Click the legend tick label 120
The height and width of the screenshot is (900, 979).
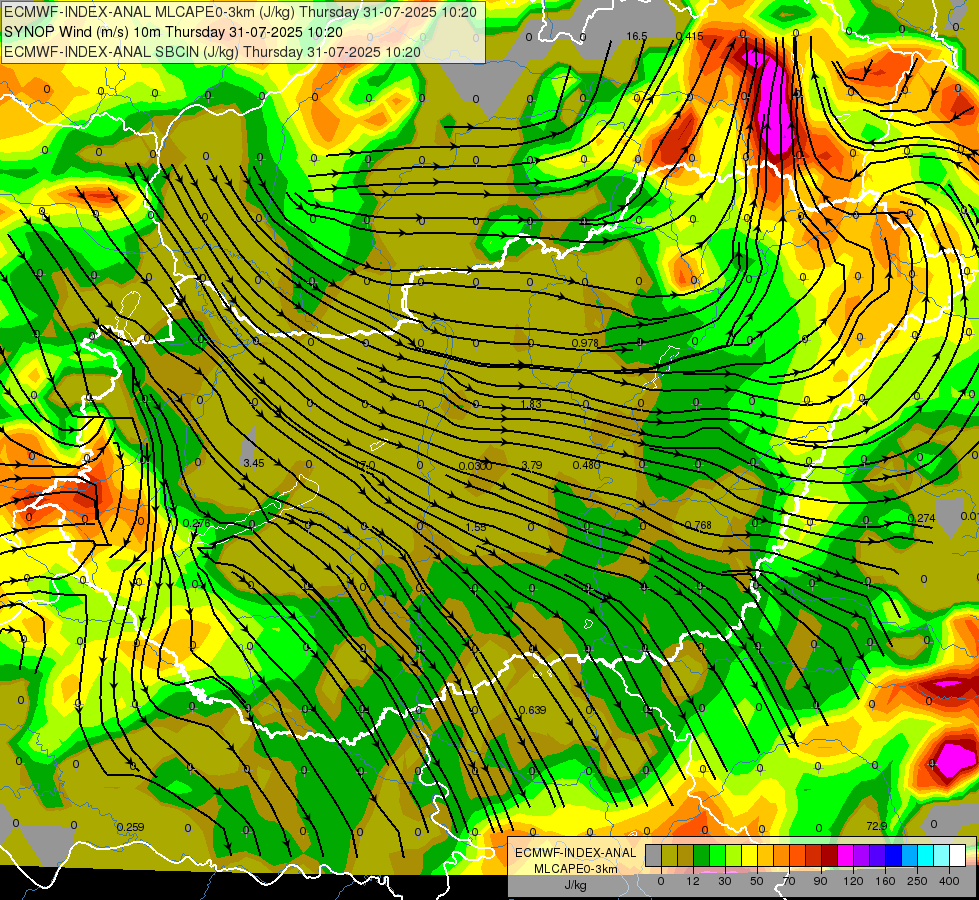[853, 881]
